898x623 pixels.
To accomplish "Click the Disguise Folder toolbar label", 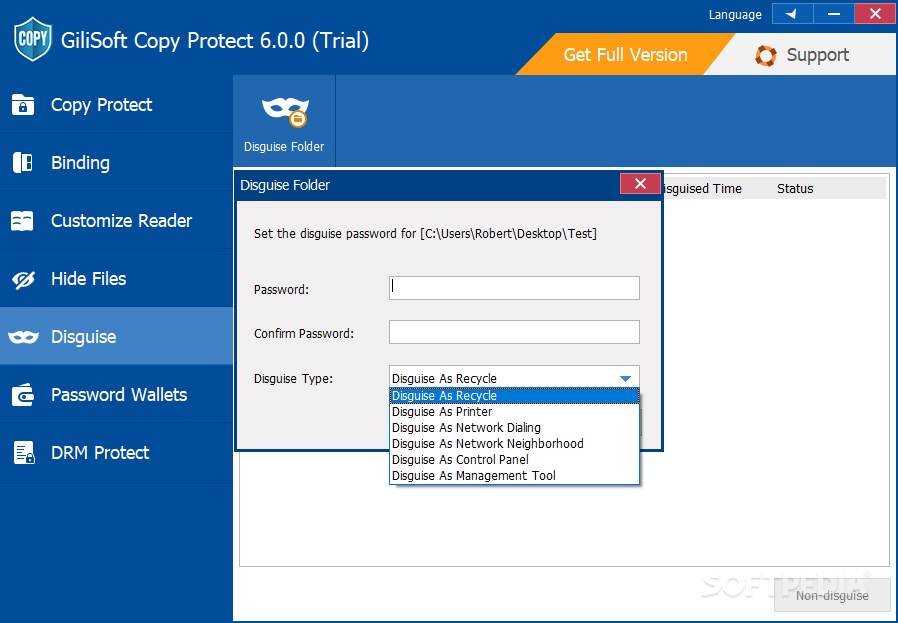I will [x=284, y=147].
